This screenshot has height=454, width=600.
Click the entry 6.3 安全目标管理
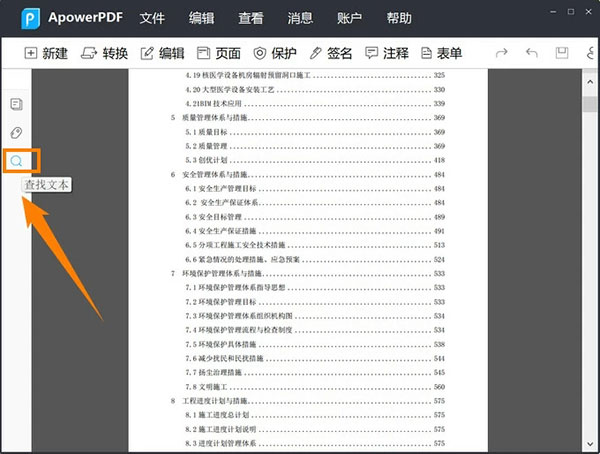pos(315,217)
